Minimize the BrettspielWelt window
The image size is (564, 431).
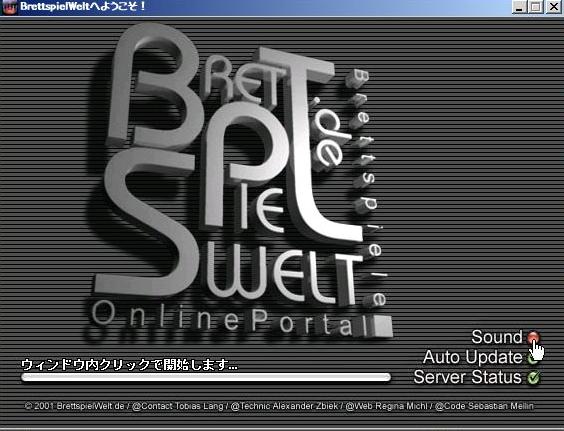coord(519,7)
